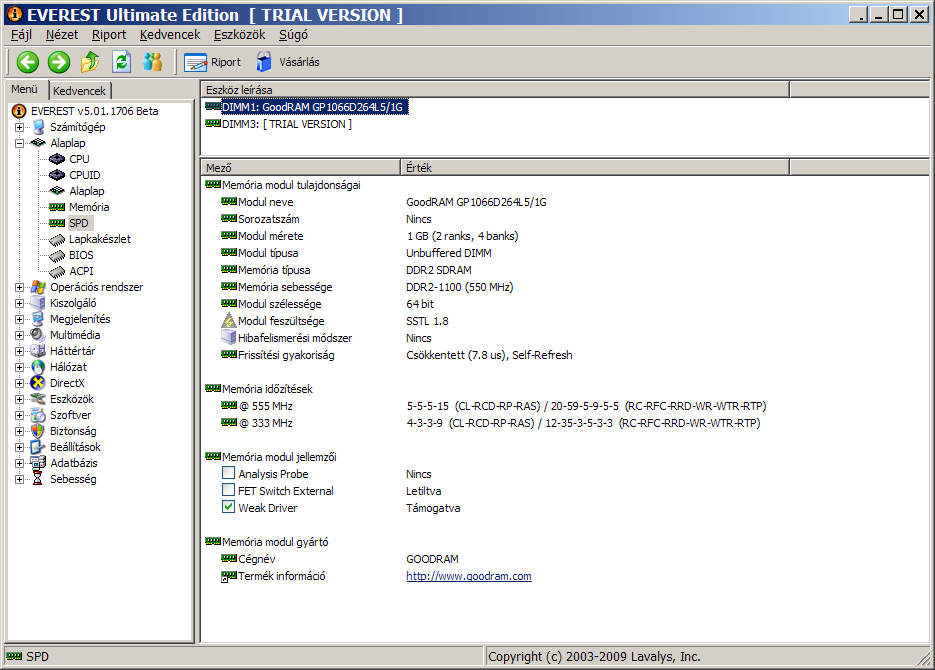Viewport: 935px width, 670px height.
Task: Select the Beállítások tree item
Action: click(x=75, y=447)
